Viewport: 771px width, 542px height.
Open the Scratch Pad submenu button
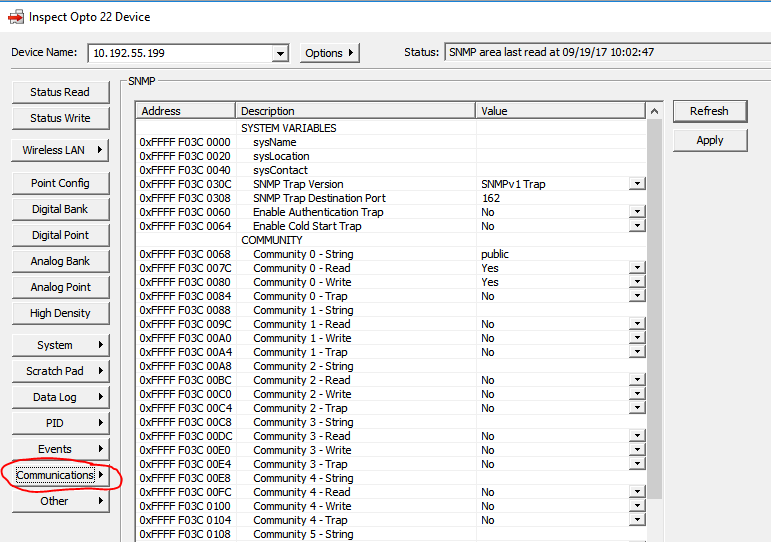60,371
